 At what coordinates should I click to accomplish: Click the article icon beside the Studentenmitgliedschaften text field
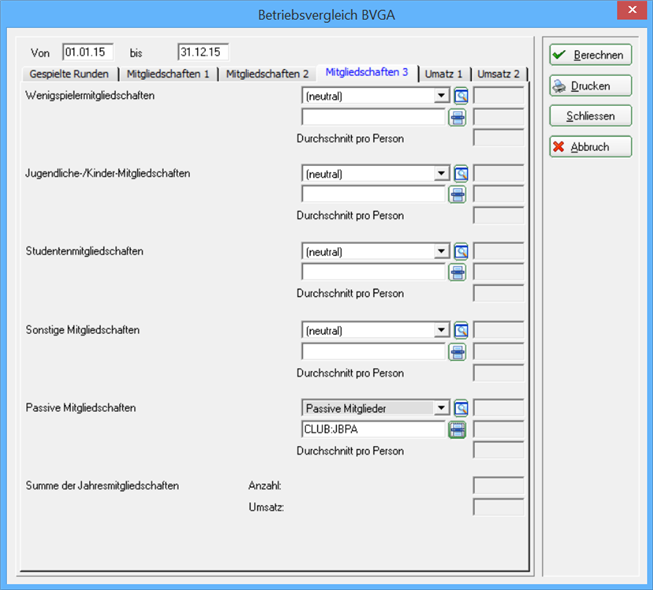(458, 272)
